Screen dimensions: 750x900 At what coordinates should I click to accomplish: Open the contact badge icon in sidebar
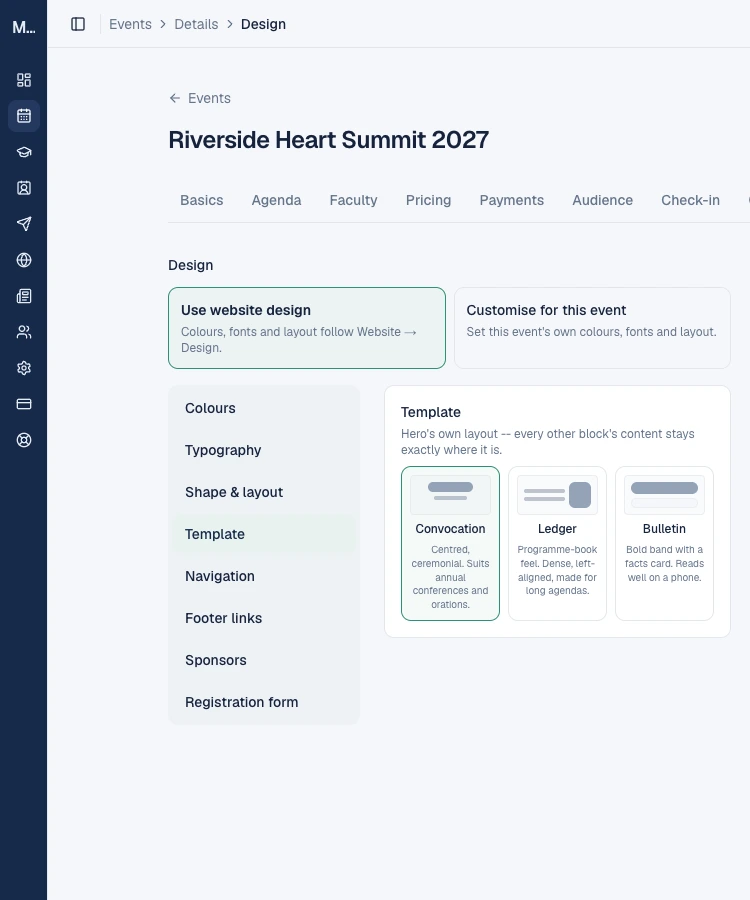(x=24, y=188)
